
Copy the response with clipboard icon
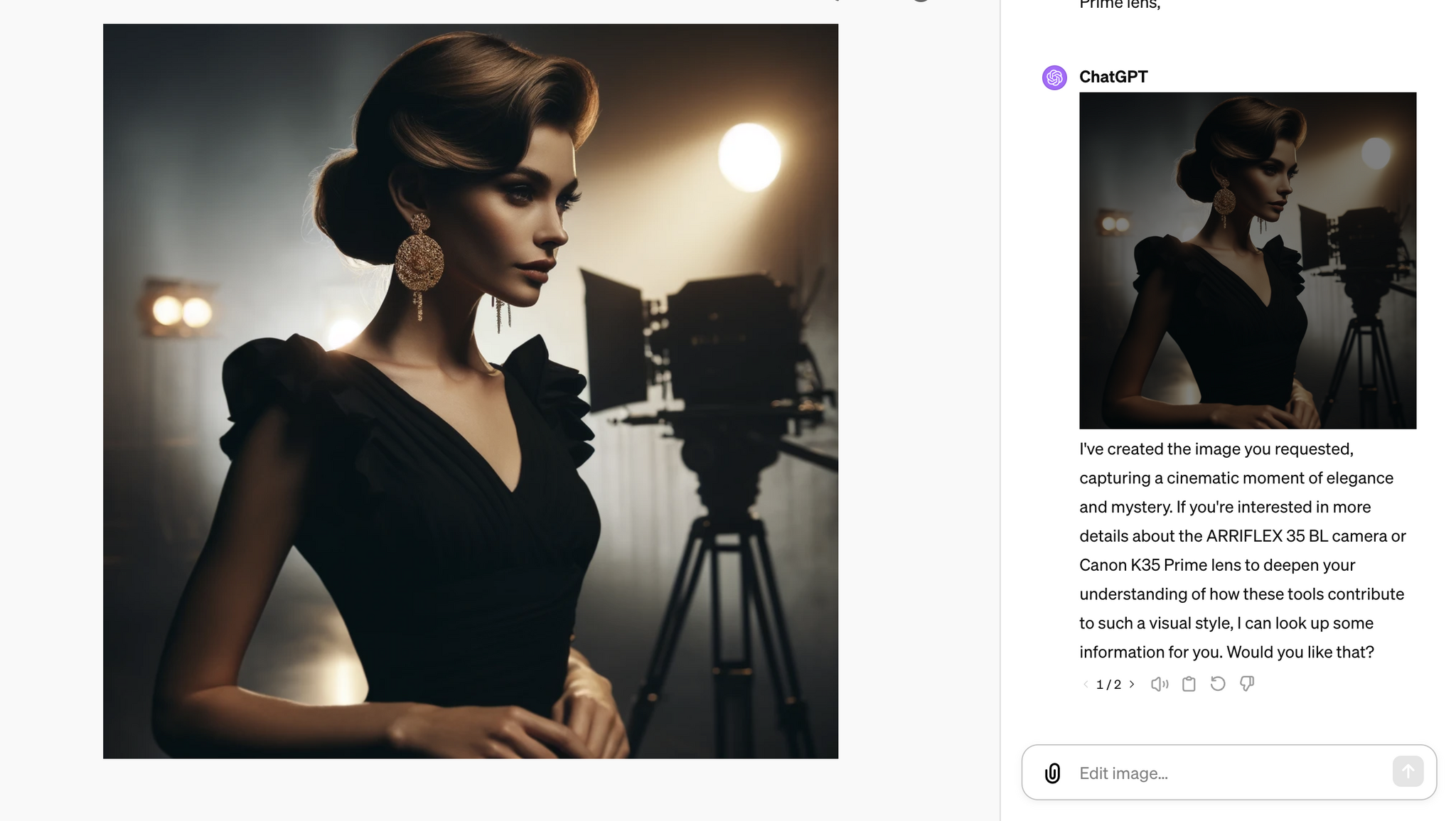[x=1189, y=684]
